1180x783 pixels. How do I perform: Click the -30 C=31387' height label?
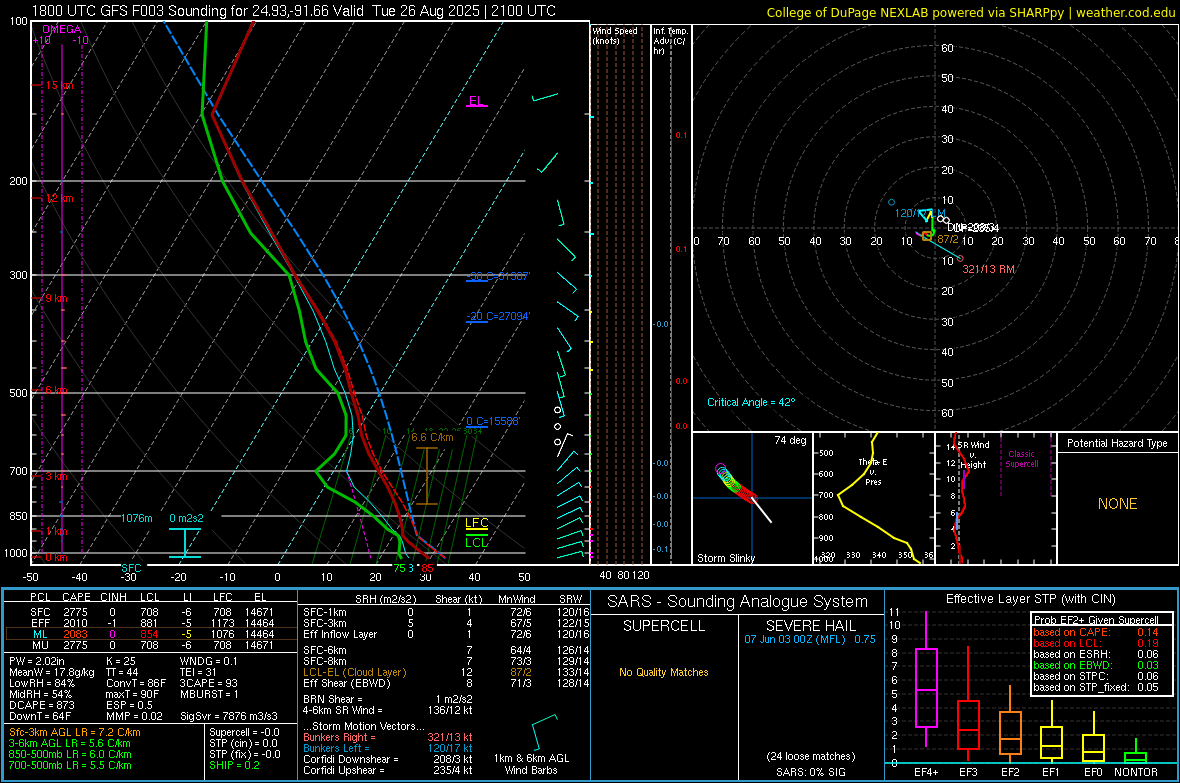click(497, 276)
